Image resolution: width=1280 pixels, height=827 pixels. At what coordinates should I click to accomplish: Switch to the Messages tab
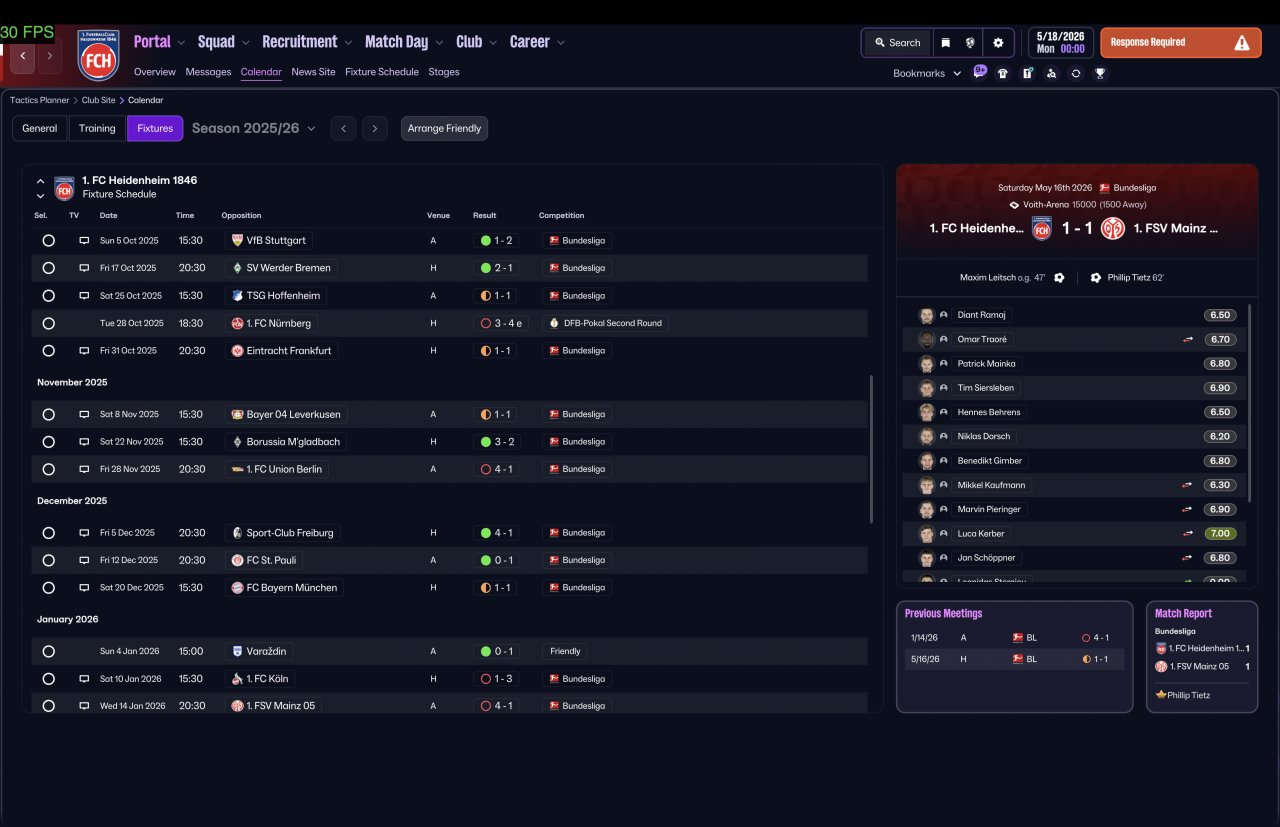tap(208, 72)
